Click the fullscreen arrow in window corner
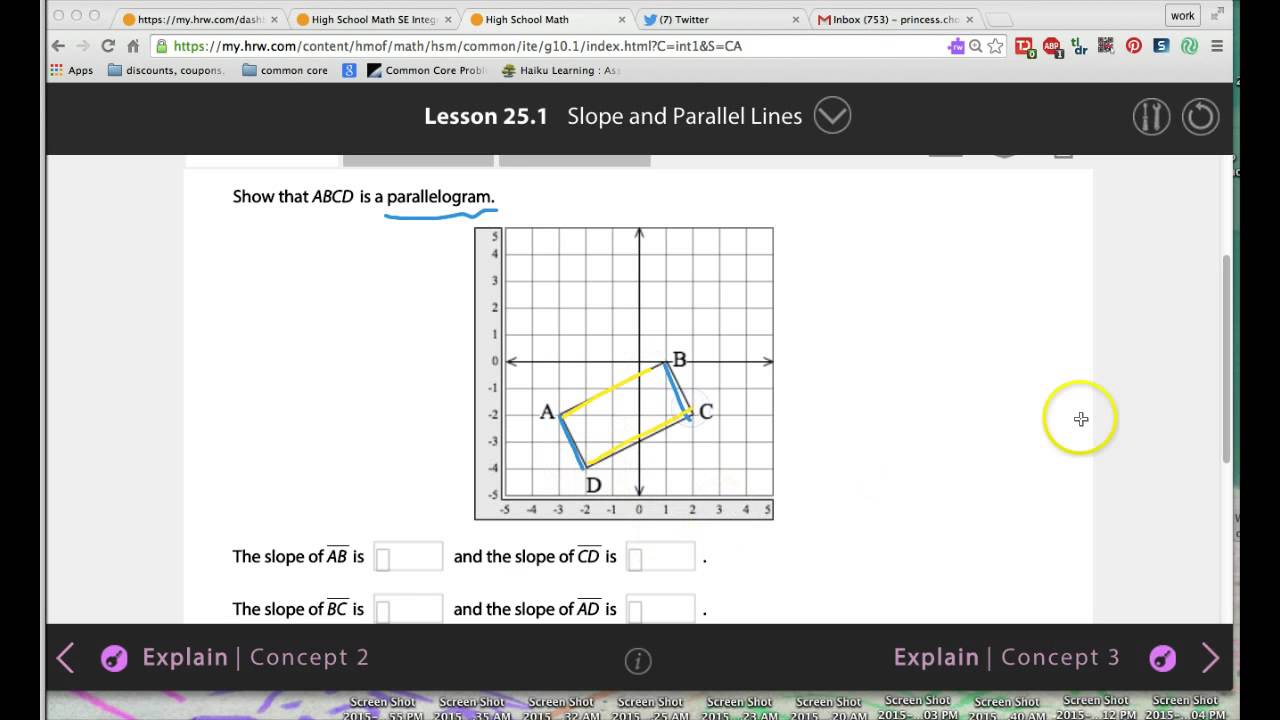Screen dimensions: 1280x720 (x=1217, y=14)
